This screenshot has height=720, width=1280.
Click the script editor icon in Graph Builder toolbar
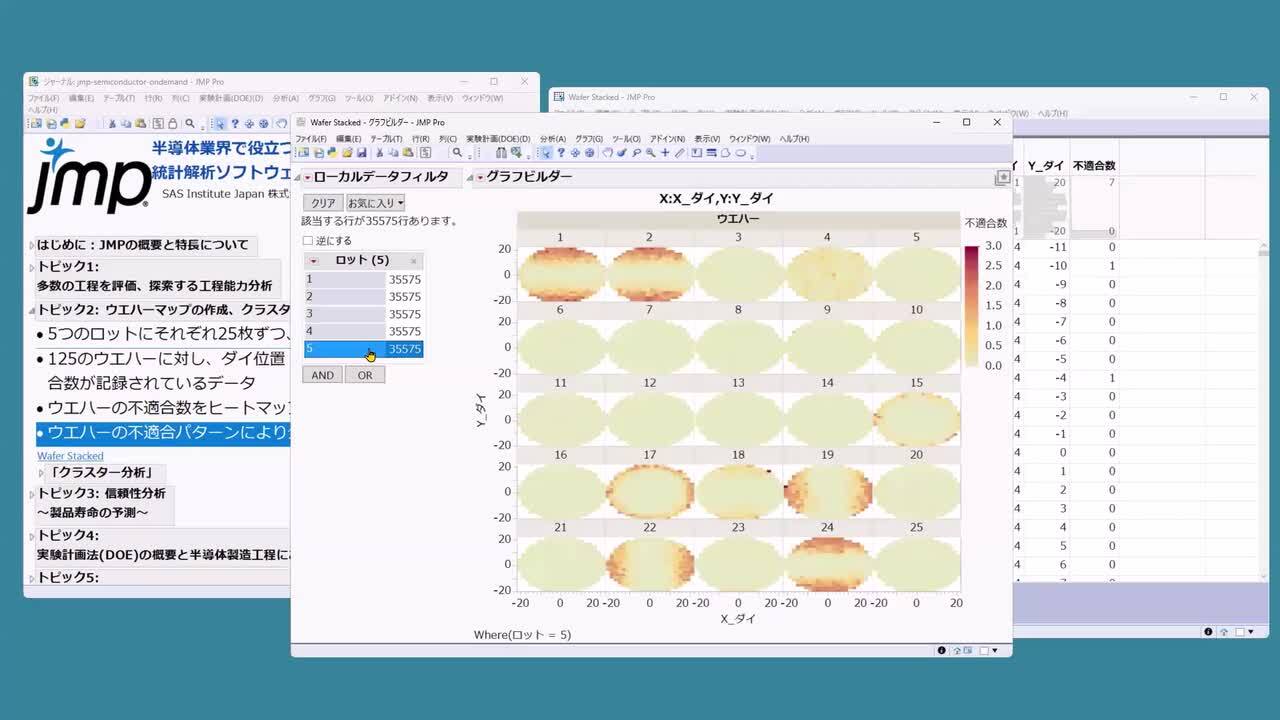(x=425, y=153)
